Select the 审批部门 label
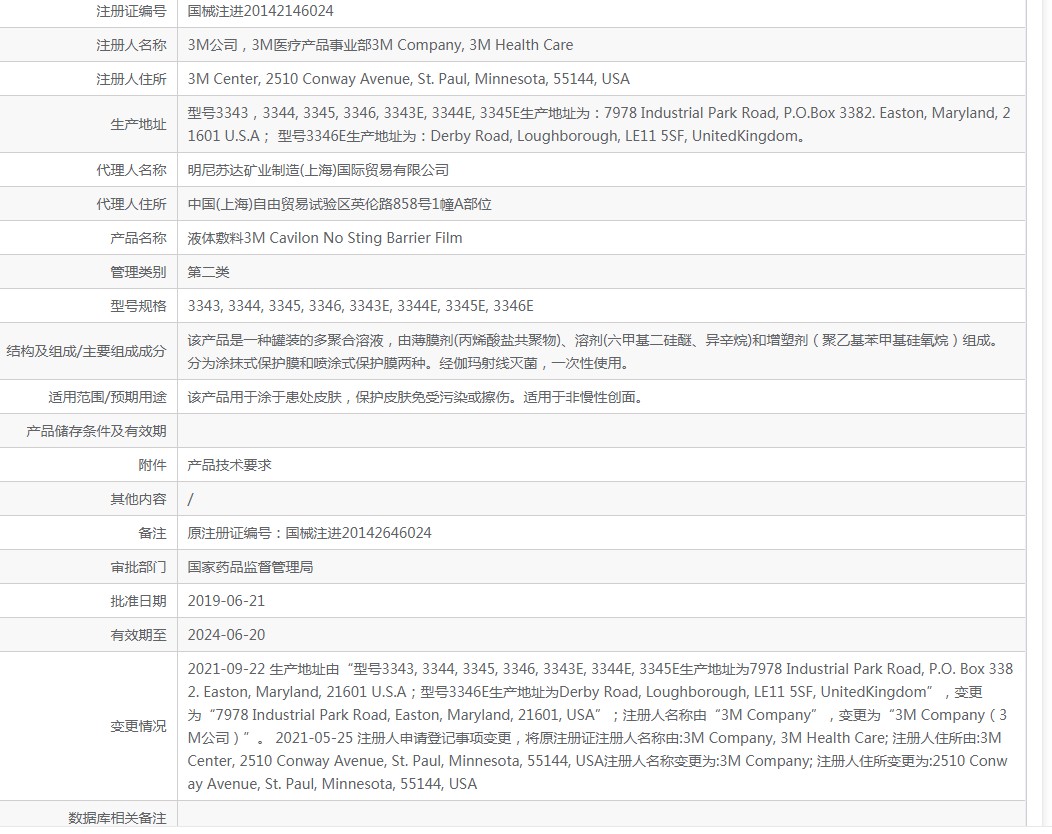This screenshot has height=834, width=1052. coord(138,568)
